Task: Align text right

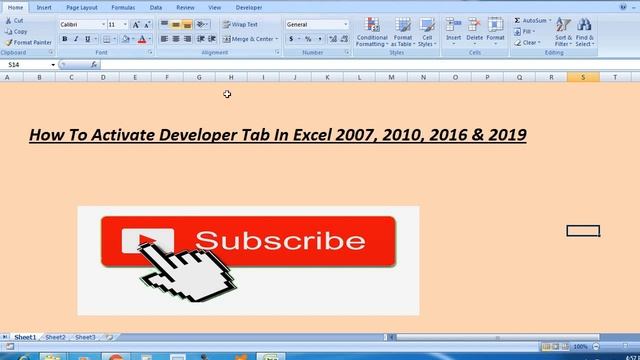Action: (x=187, y=39)
